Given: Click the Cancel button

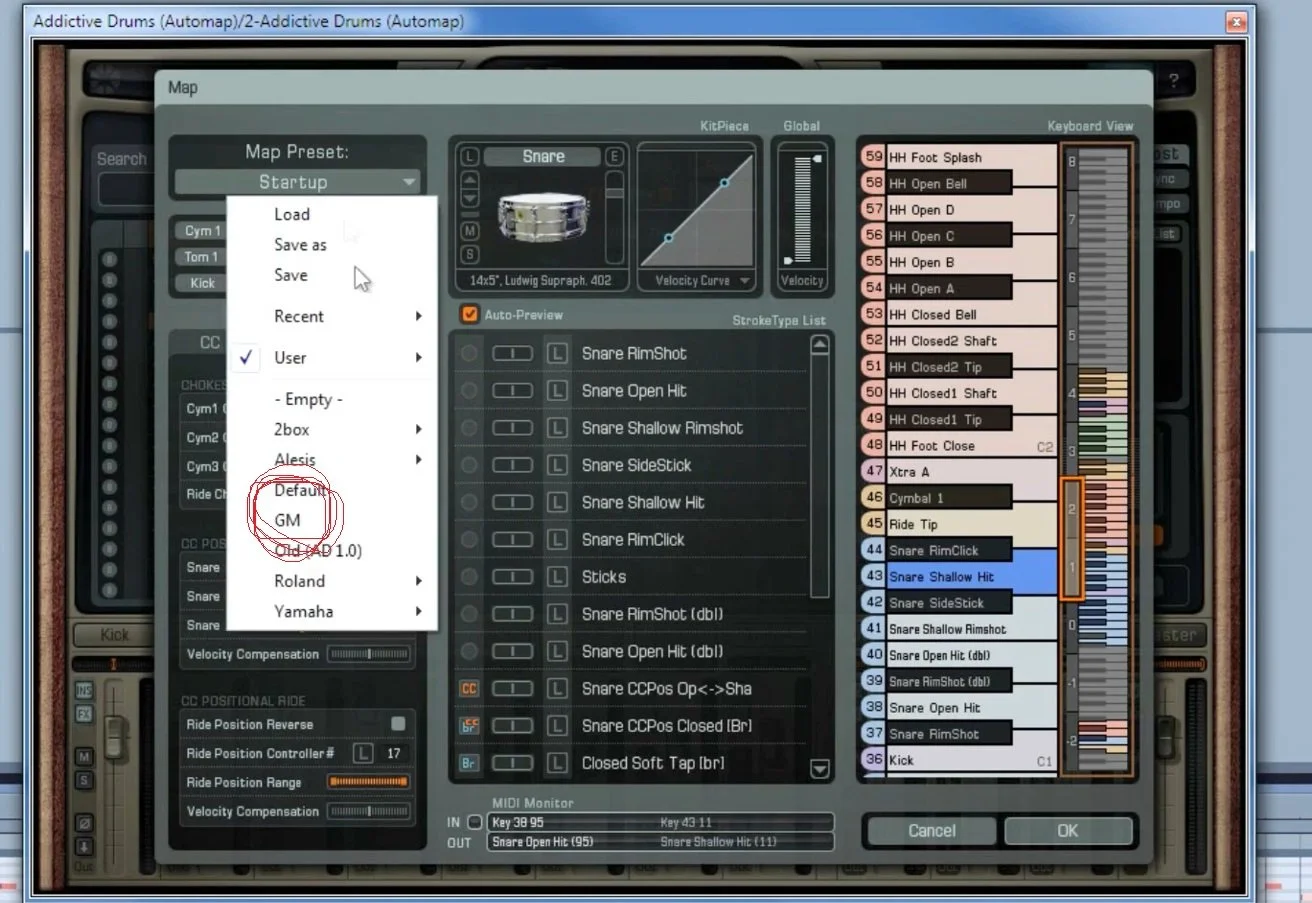Looking at the screenshot, I should coord(932,830).
